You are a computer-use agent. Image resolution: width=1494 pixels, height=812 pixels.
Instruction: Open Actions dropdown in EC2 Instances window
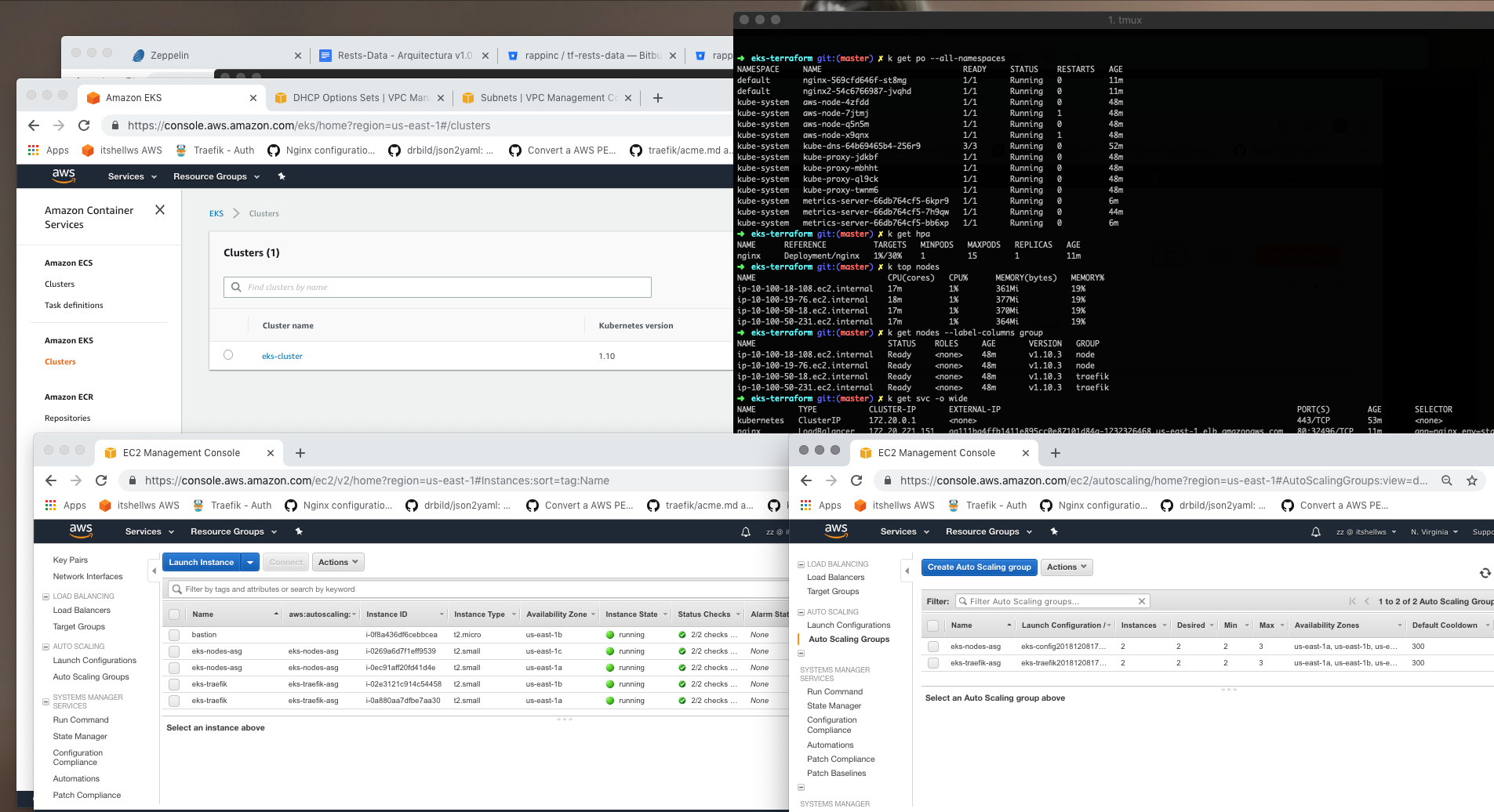339,562
